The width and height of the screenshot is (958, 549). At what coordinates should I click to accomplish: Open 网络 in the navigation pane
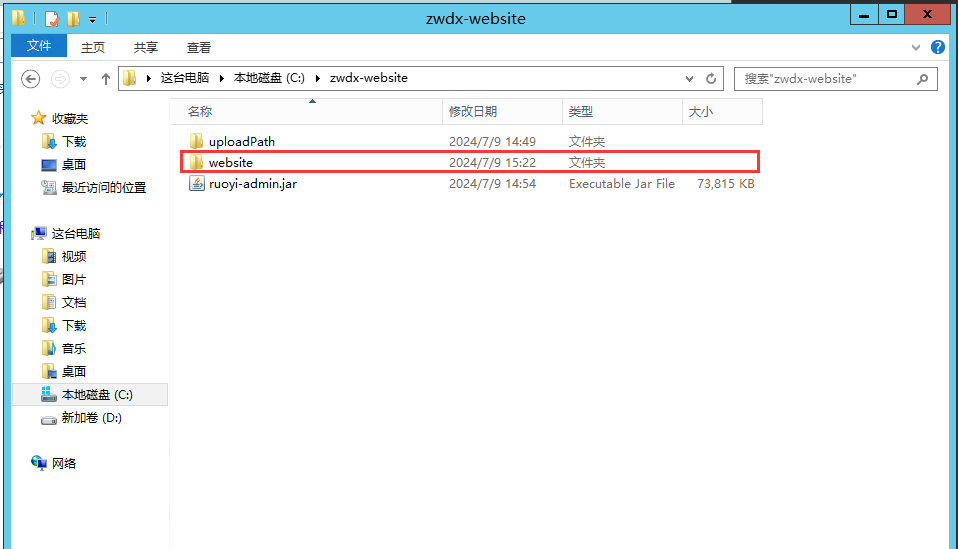(x=64, y=464)
